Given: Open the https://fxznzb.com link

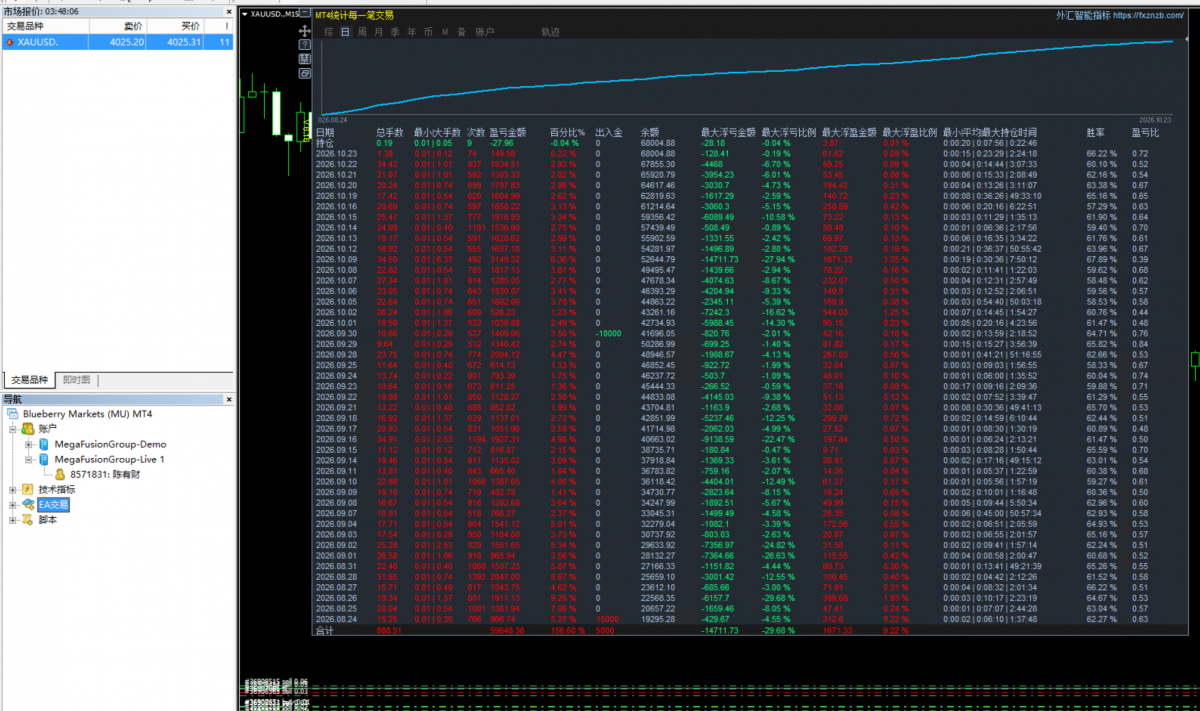Looking at the screenshot, I should pyautogui.click(x=1148, y=15).
